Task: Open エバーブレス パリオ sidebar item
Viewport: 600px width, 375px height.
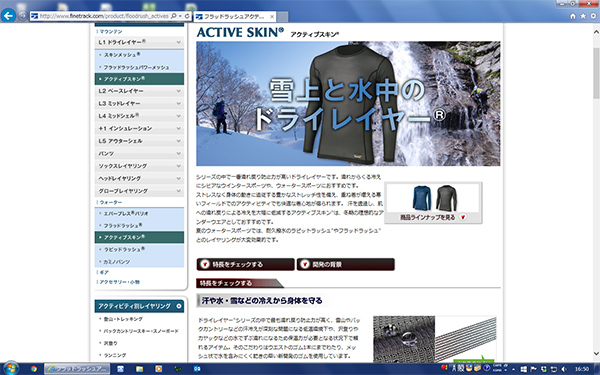Action: (126, 214)
